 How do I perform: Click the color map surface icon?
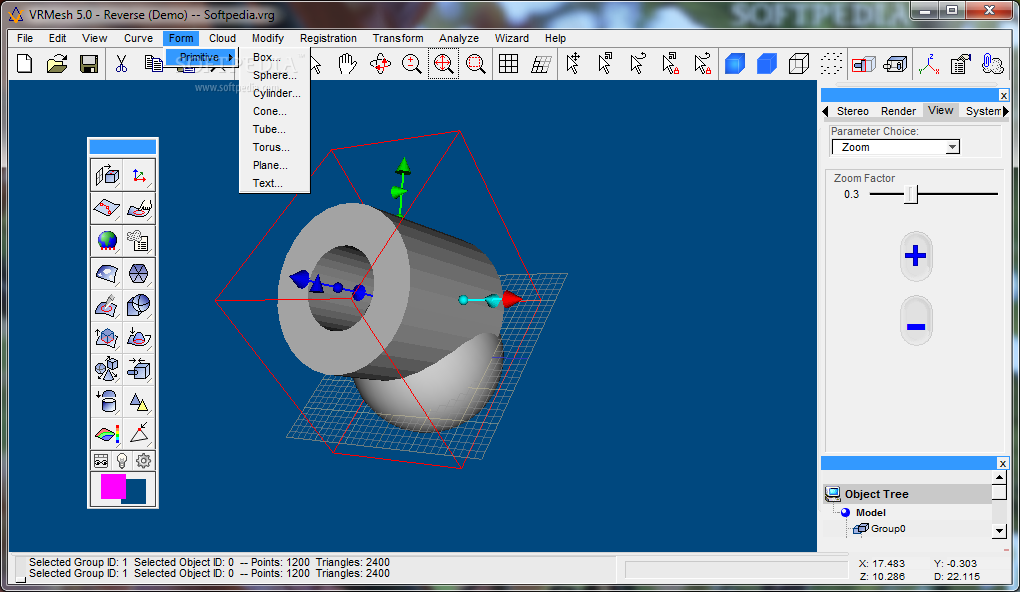(x=107, y=434)
